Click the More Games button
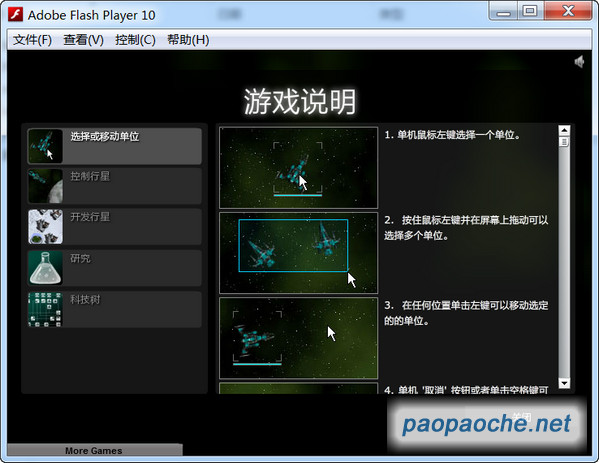Viewport: 599px width, 463px height. (x=94, y=450)
